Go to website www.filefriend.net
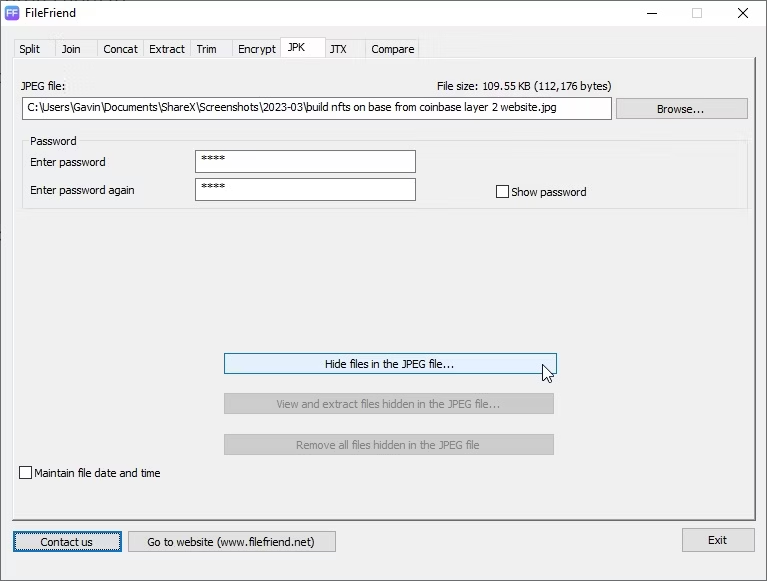Image resolution: width=767 pixels, height=581 pixels. tap(232, 542)
